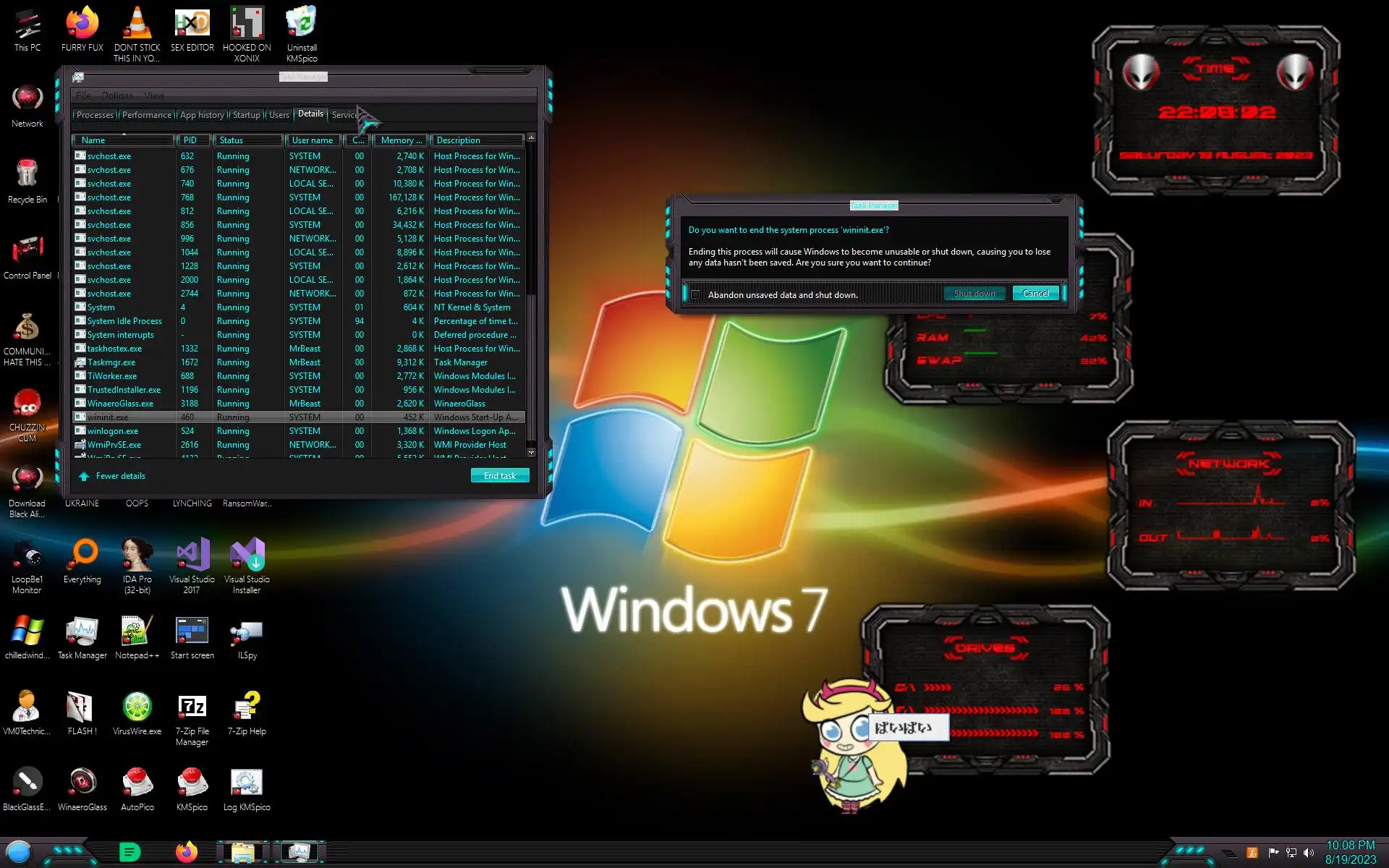Screen dimensions: 1389x868
Task: Click Cancel in the wininit.exe dialog
Action: pos(1035,294)
